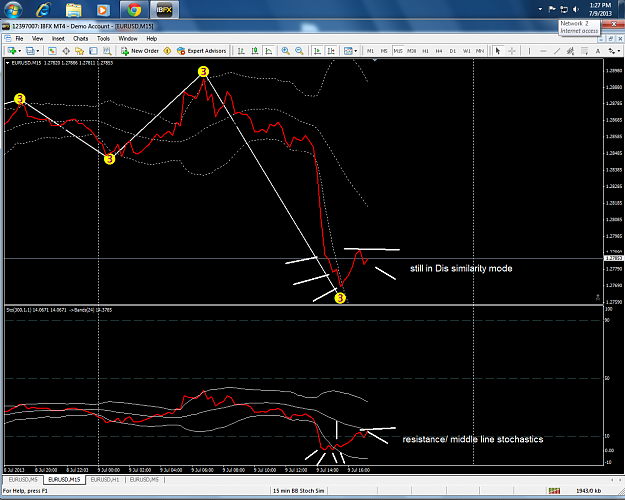
Task: Open the chart Templates icon
Action: coord(348,51)
